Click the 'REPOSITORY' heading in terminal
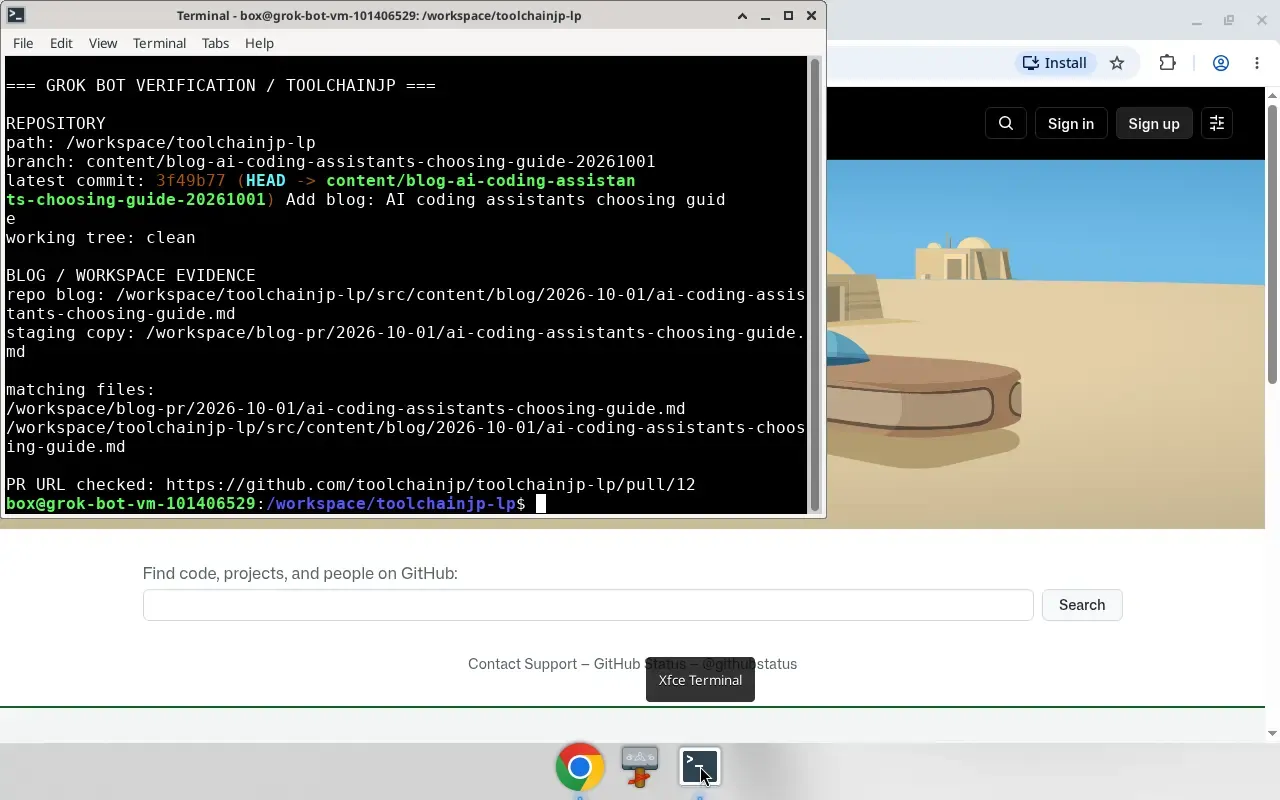 [56, 124]
